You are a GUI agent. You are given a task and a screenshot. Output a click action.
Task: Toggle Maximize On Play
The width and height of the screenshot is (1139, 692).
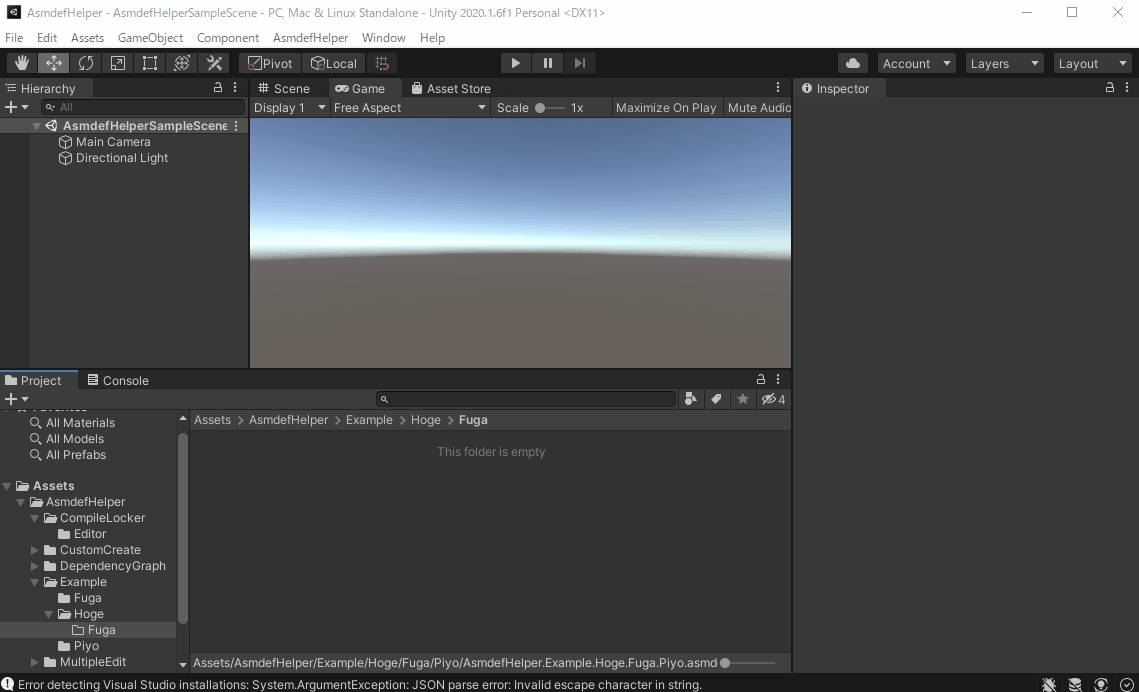(x=666, y=108)
